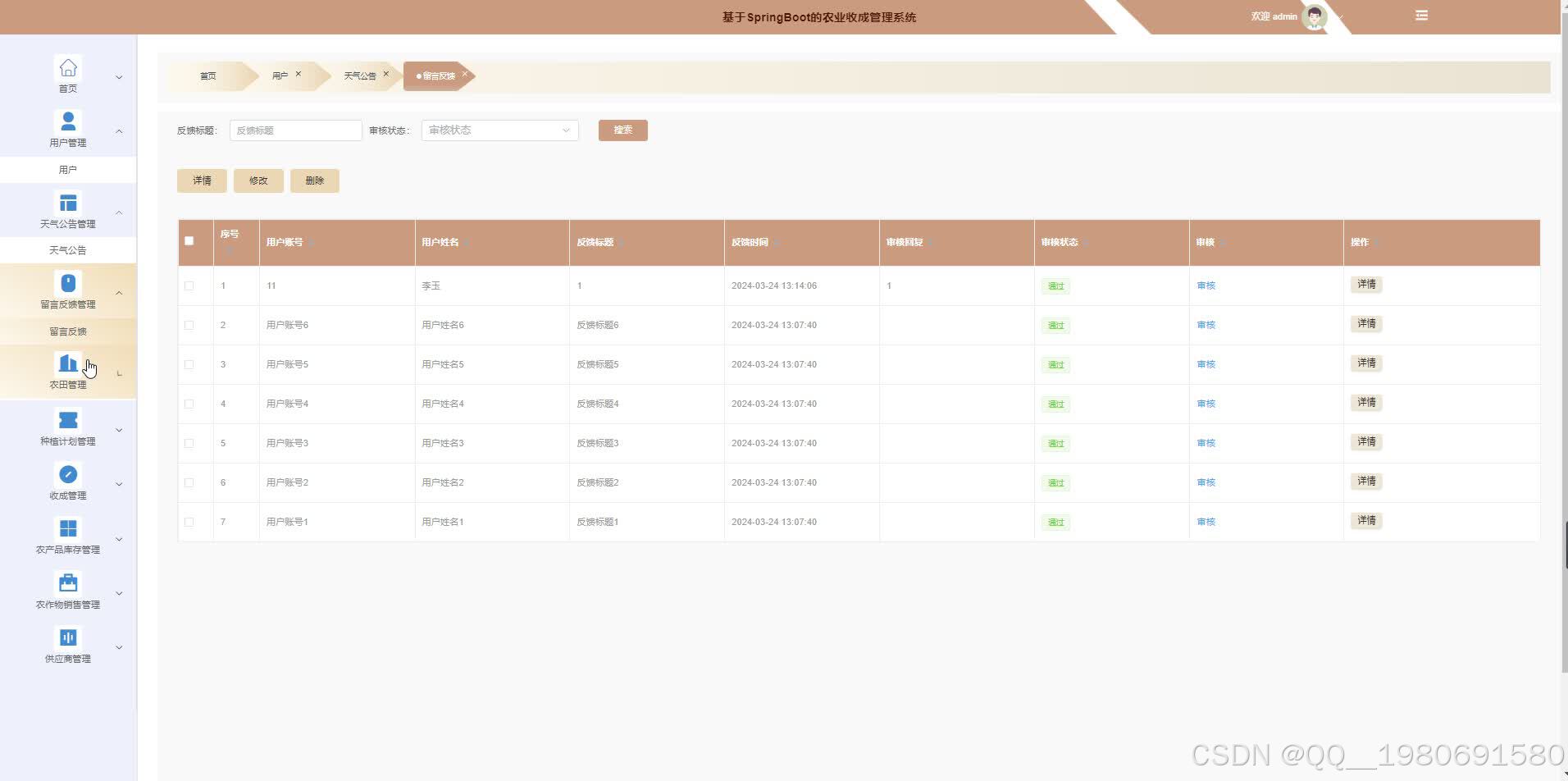
Task: Switch to the 天气公告 tab
Action: pyautogui.click(x=359, y=75)
